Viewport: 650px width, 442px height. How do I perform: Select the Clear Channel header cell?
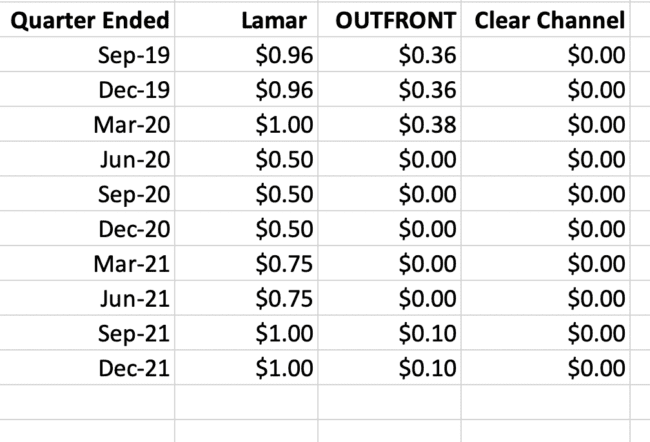(551, 20)
